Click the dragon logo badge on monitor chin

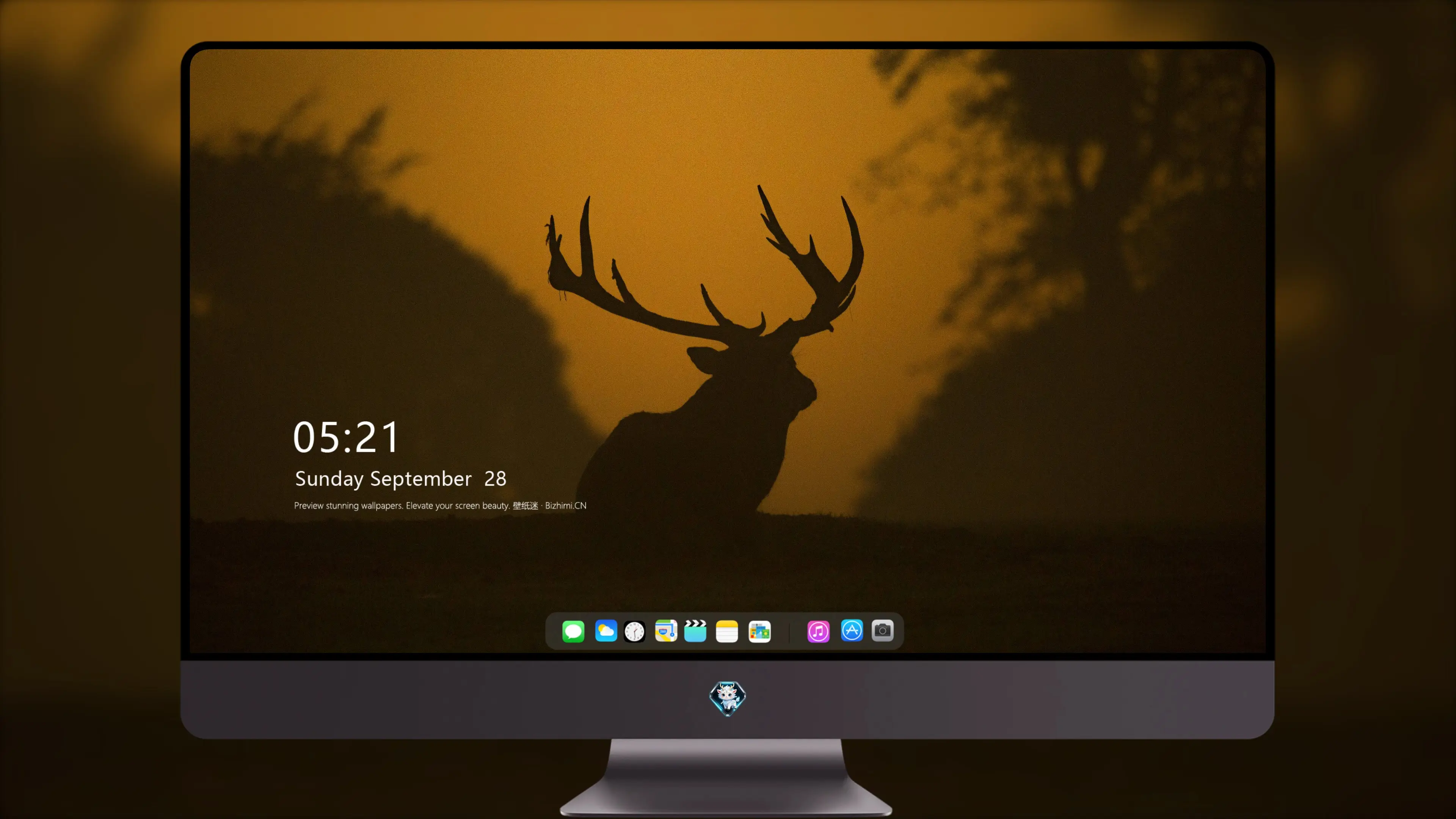728,698
